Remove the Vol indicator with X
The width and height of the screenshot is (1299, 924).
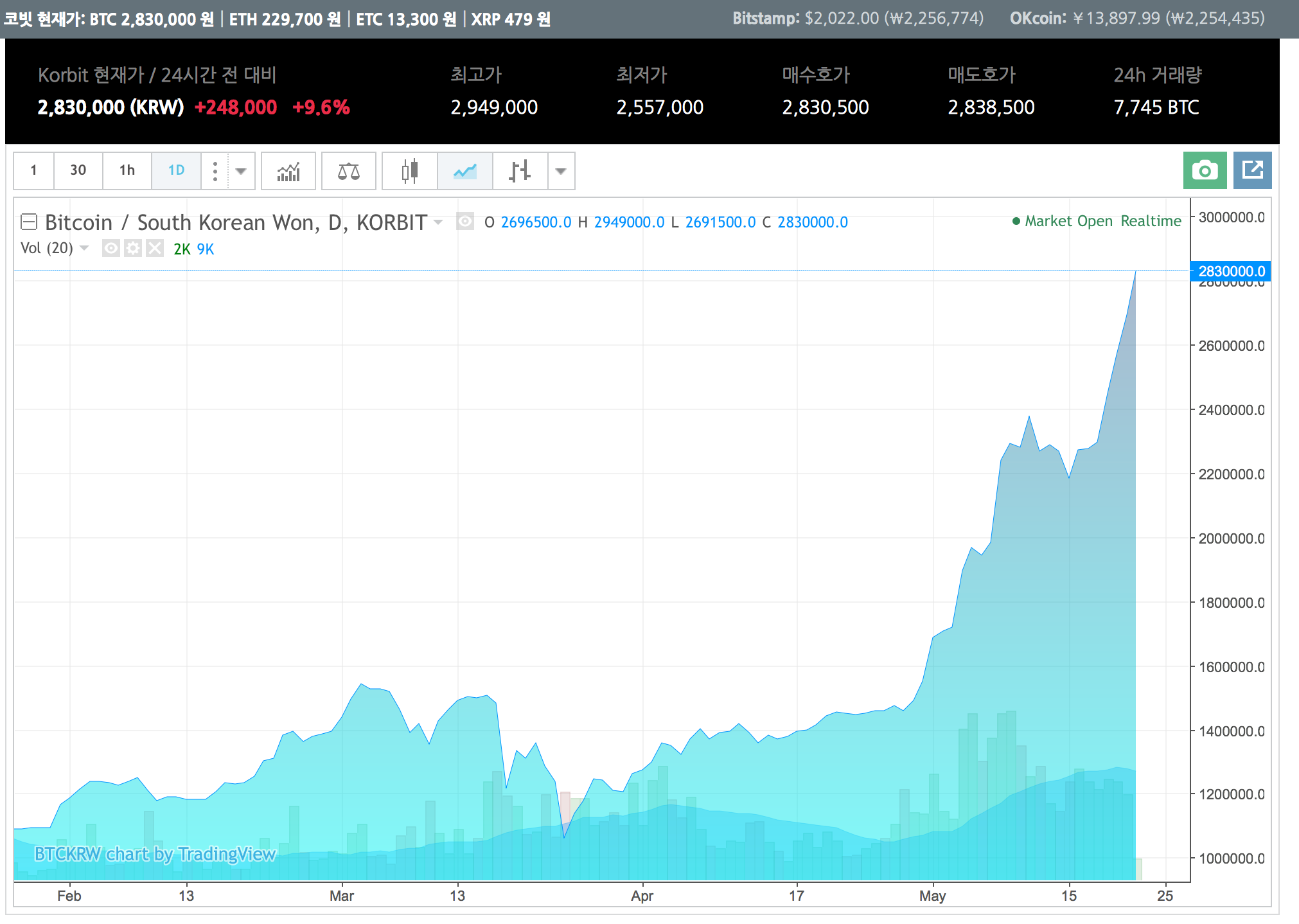[x=155, y=248]
